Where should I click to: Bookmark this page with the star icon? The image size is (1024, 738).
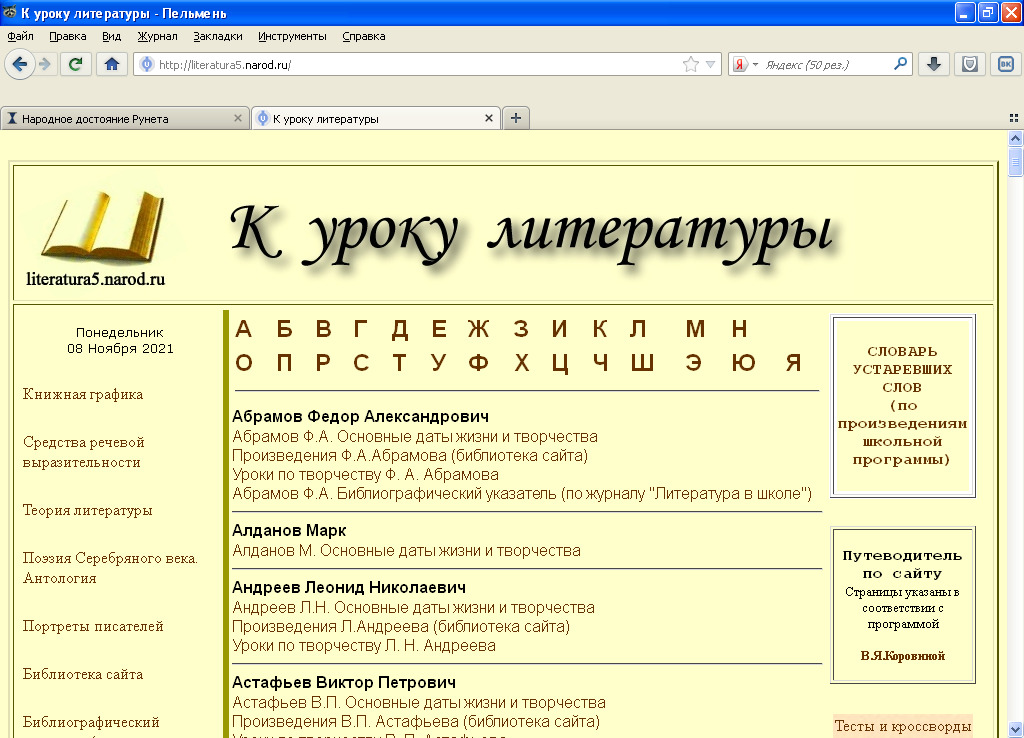[690, 64]
